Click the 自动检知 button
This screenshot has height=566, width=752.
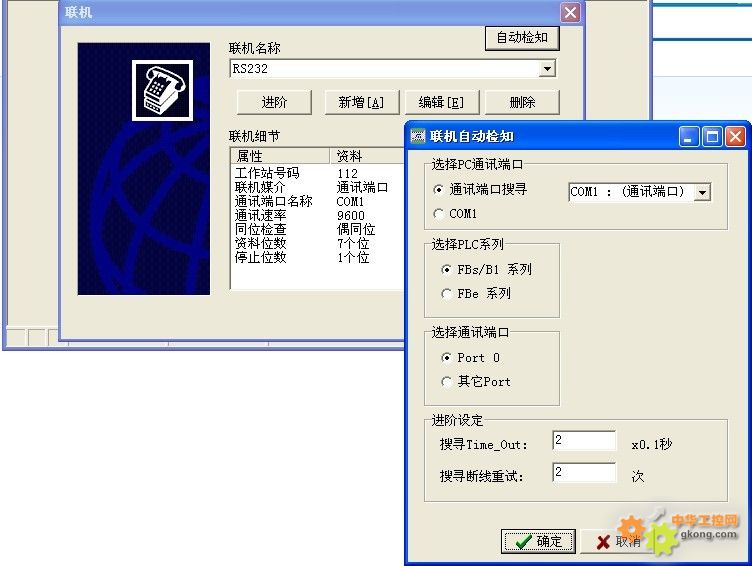522,37
